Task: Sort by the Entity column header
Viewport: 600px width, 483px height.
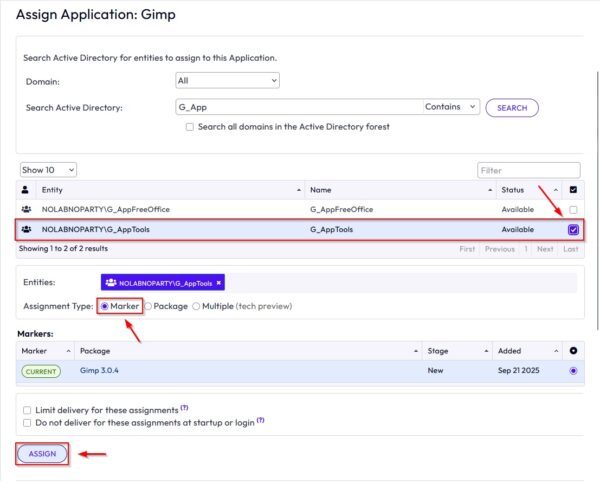Action: coord(170,190)
